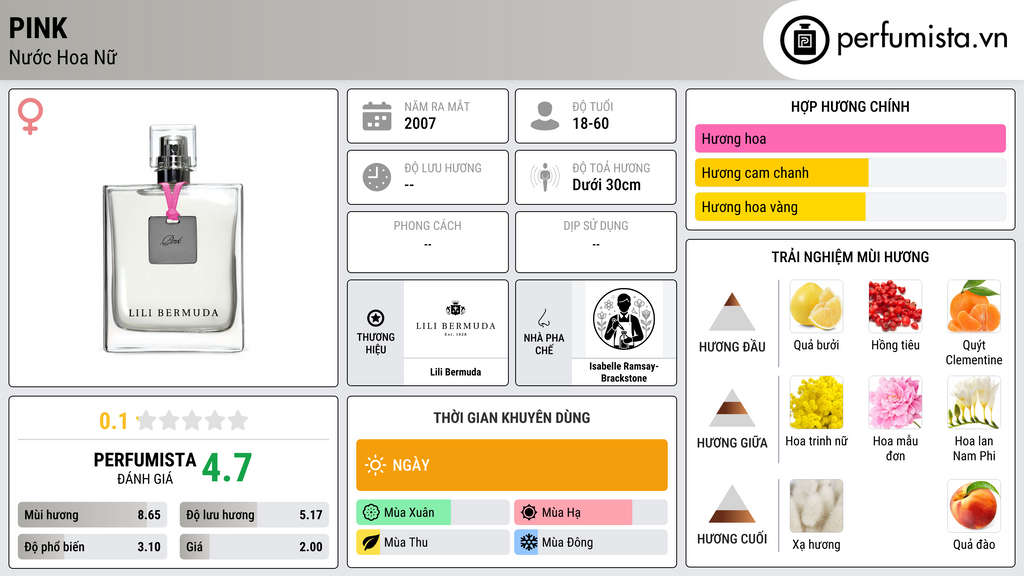Click the Mùa Xuân season bar
Screen dimensions: 1024x576
click(432, 513)
